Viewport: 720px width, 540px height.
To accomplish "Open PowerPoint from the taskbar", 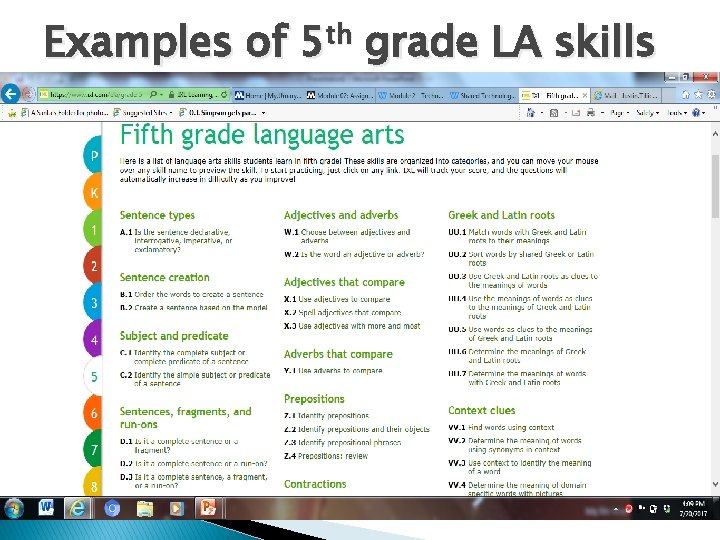I will [x=208, y=508].
